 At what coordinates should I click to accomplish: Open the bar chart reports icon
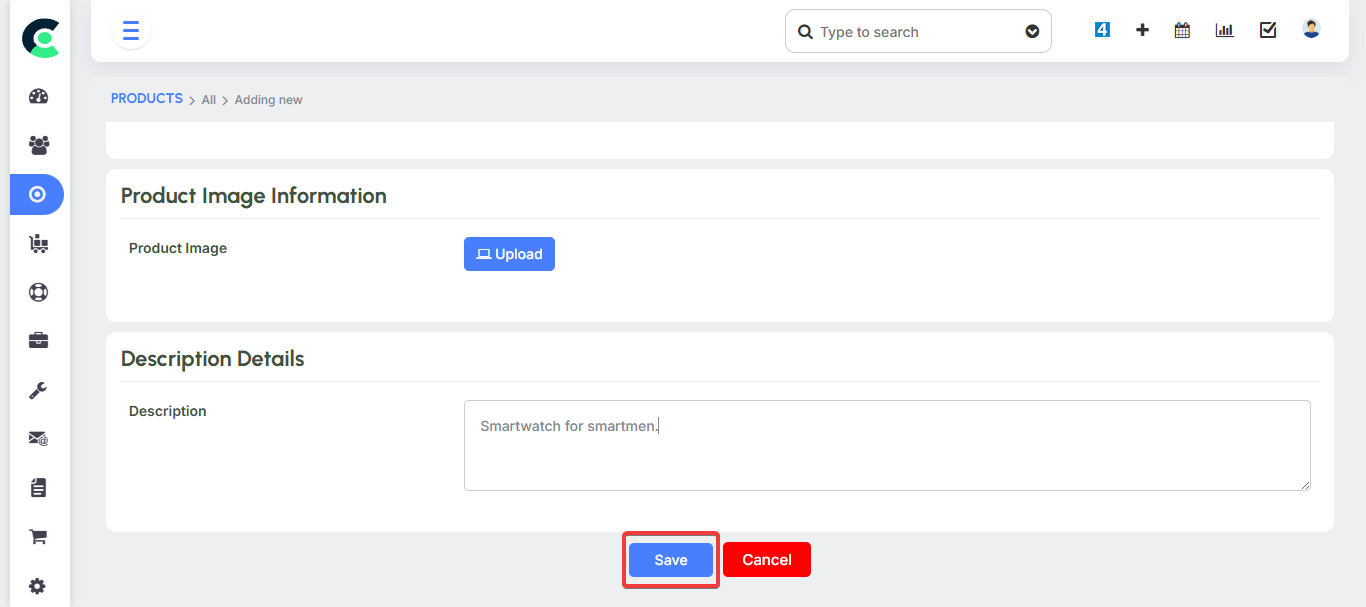(x=1224, y=30)
